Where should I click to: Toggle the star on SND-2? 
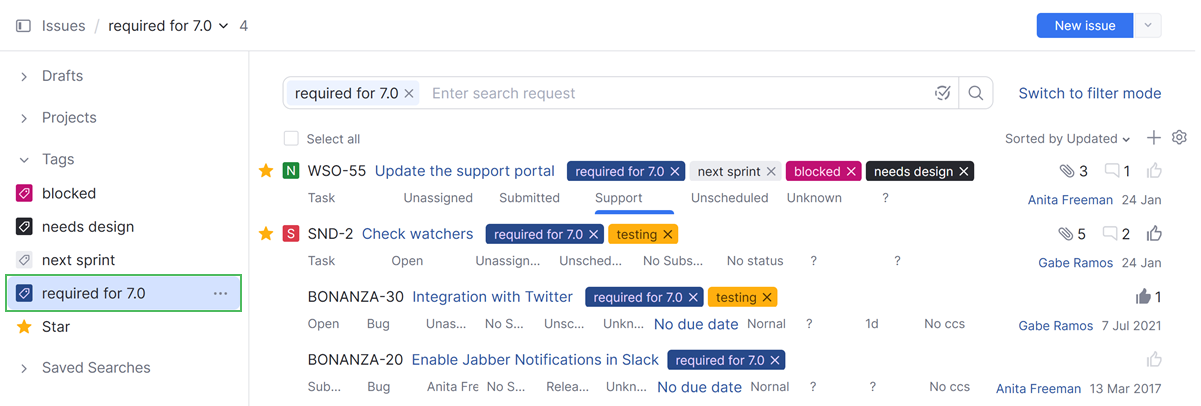(x=266, y=234)
